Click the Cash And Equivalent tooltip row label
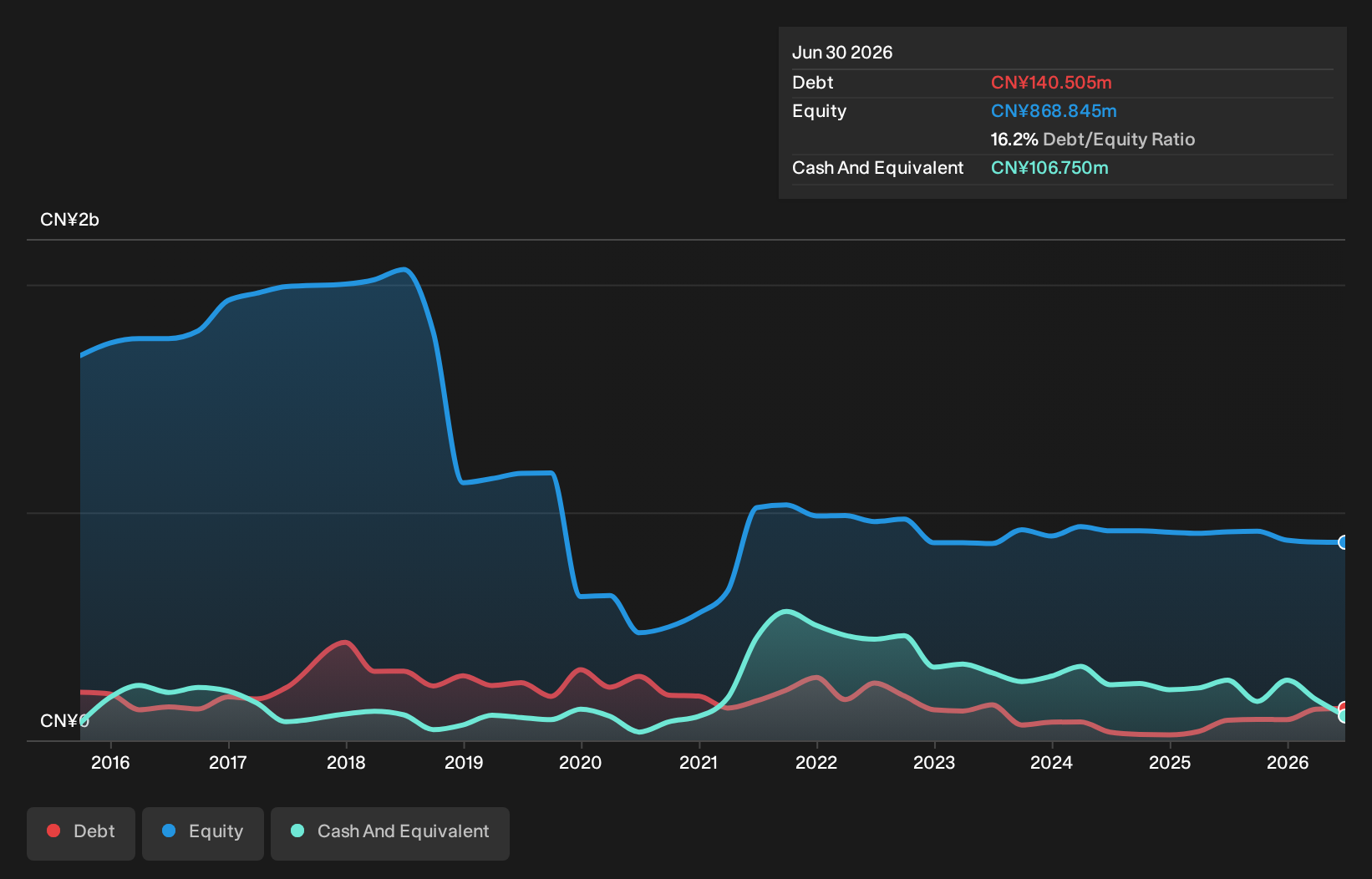 [x=878, y=168]
